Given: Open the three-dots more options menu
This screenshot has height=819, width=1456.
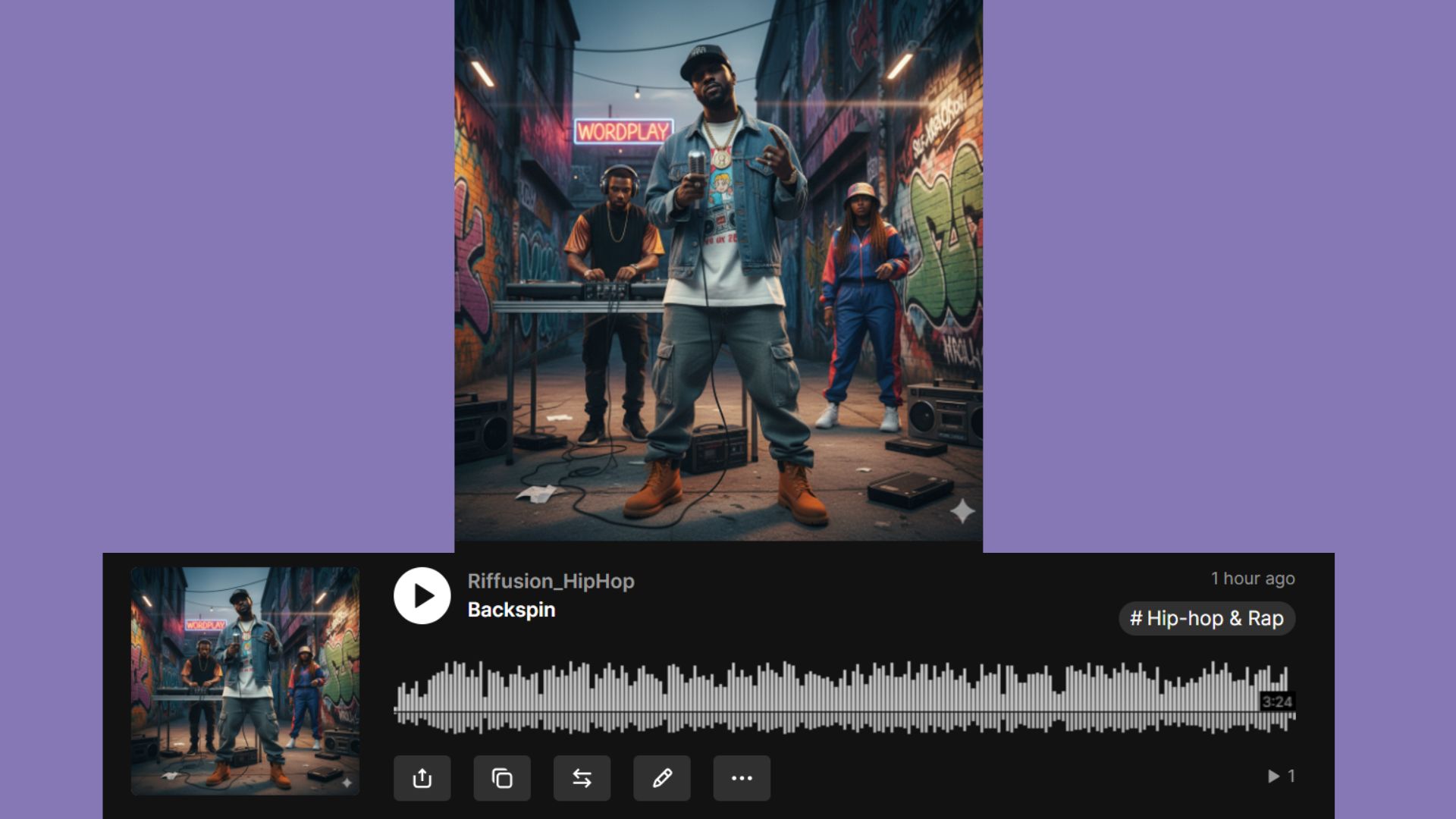Looking at the screenshot, I should coord(742,778).
